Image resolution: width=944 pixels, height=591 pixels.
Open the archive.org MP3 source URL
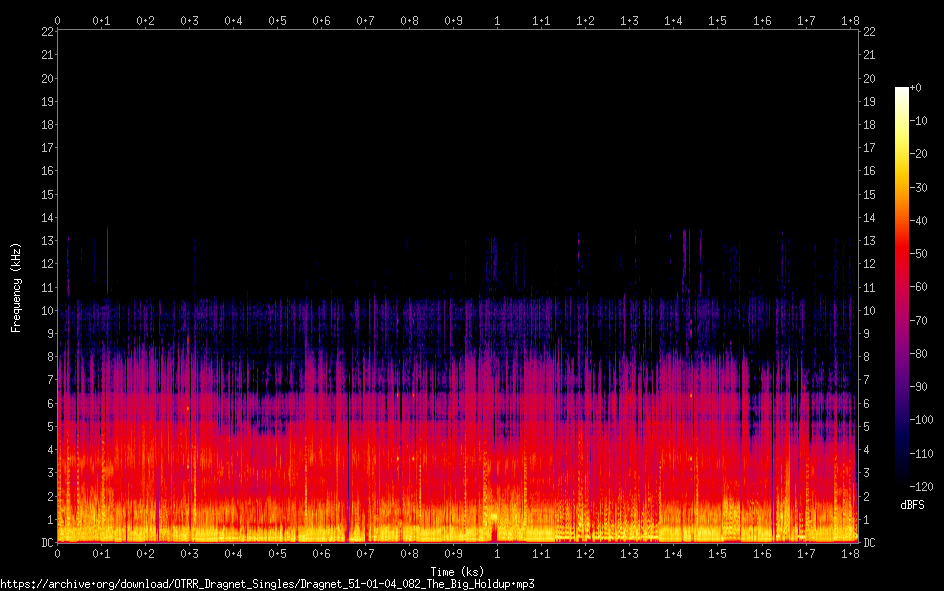[267, 583]
